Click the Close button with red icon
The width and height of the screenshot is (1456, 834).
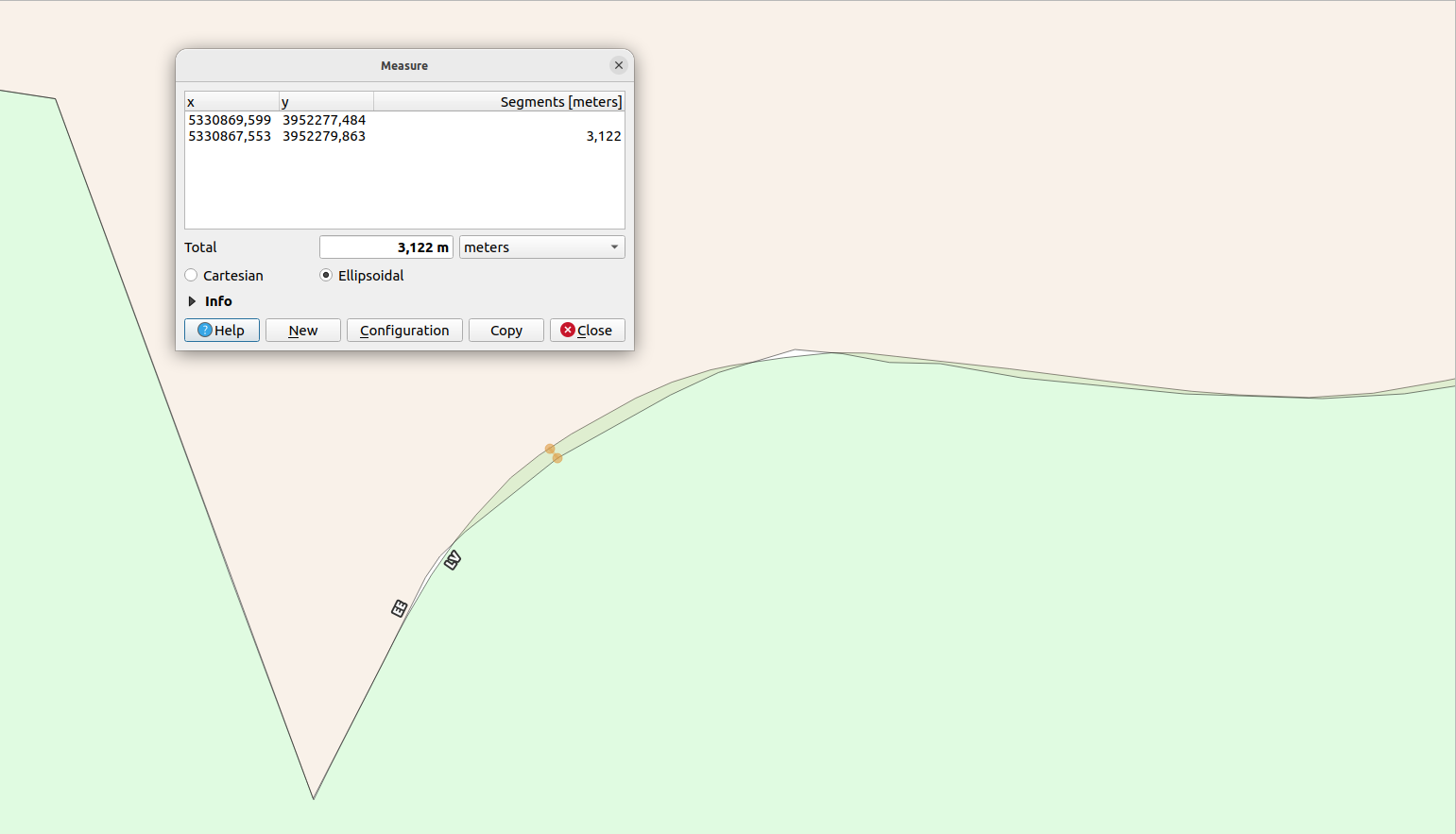tap(587, 331)
